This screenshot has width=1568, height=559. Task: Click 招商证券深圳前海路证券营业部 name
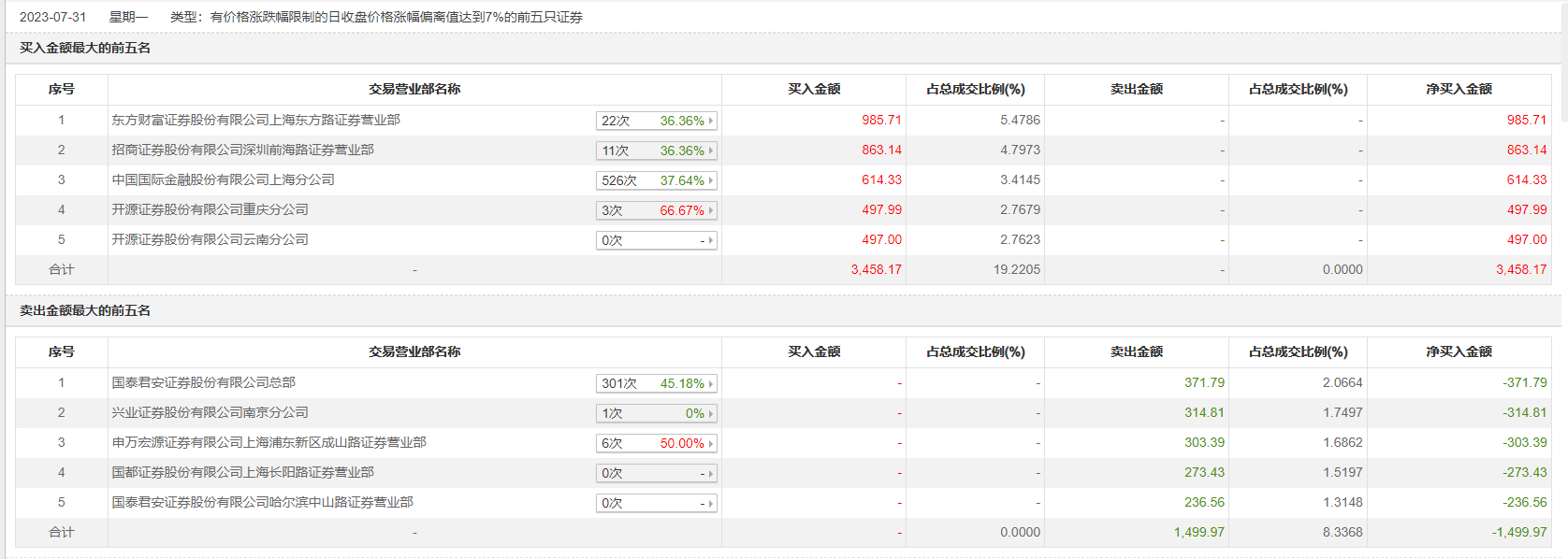242,150
